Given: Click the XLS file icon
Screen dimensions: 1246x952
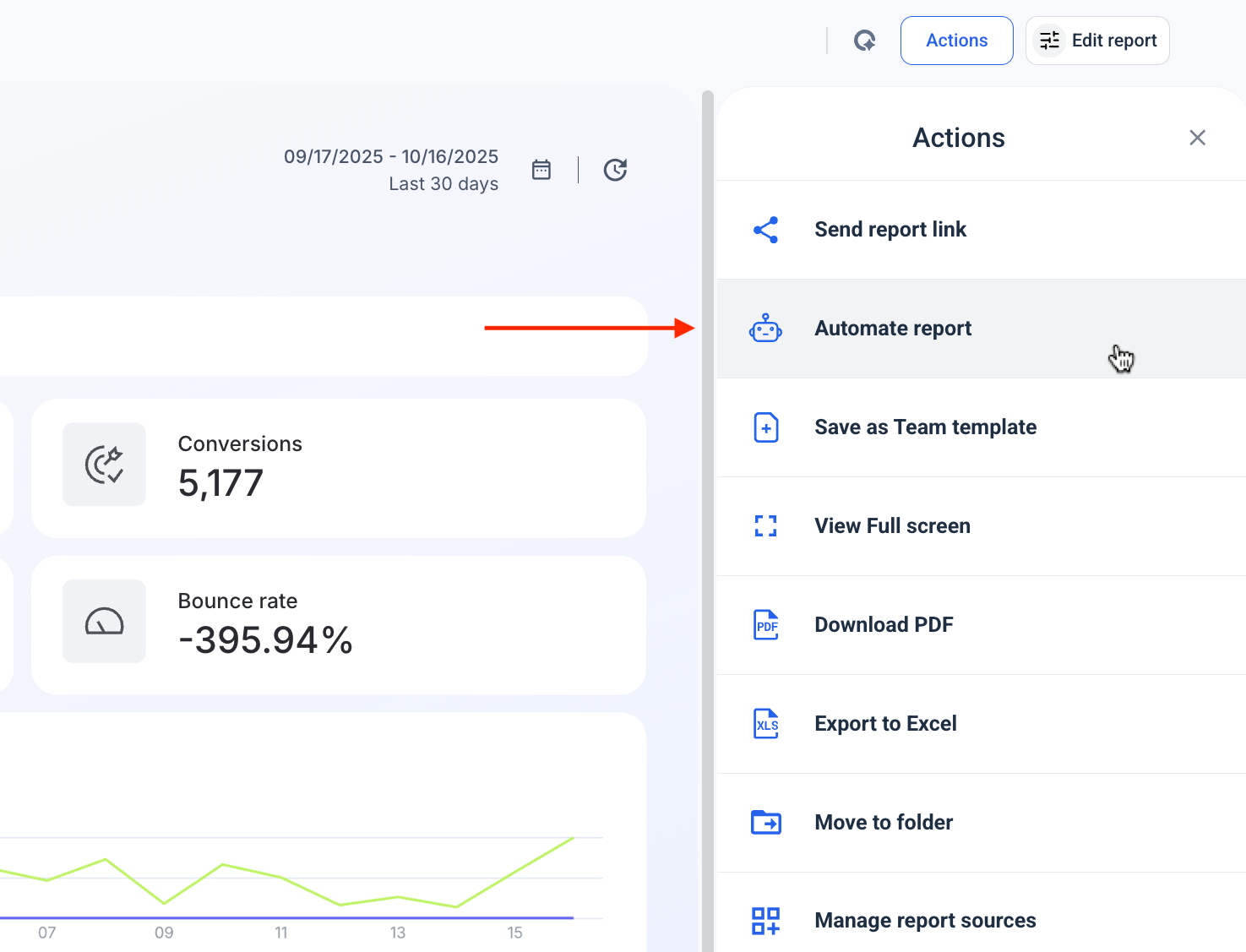Looking at the screenshot, I should click(x=765, y=724).
